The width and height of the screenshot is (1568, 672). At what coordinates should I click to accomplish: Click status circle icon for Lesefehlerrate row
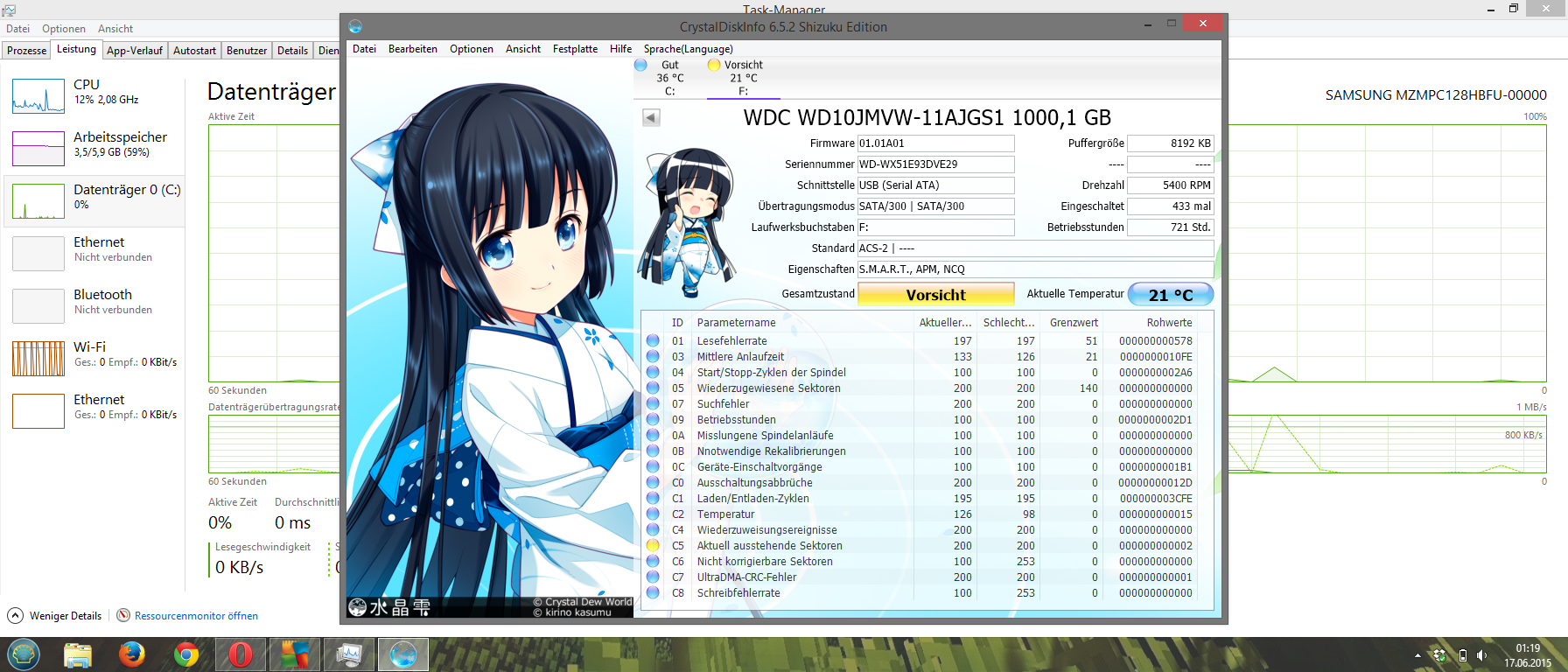point(653,340)
